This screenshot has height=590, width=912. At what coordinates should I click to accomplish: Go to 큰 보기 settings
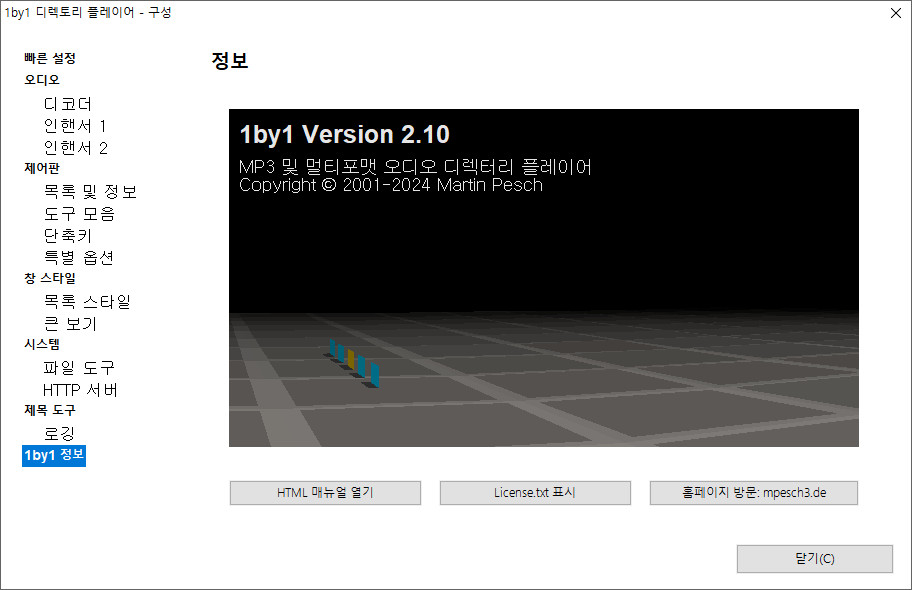pos(70,324)
